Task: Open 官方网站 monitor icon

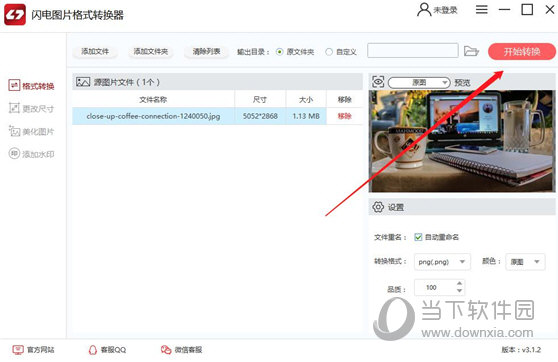Action: point(18,350)
